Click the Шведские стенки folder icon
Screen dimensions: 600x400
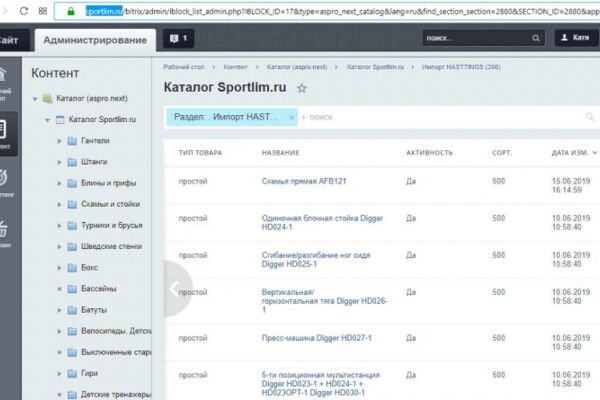point(72,247)
